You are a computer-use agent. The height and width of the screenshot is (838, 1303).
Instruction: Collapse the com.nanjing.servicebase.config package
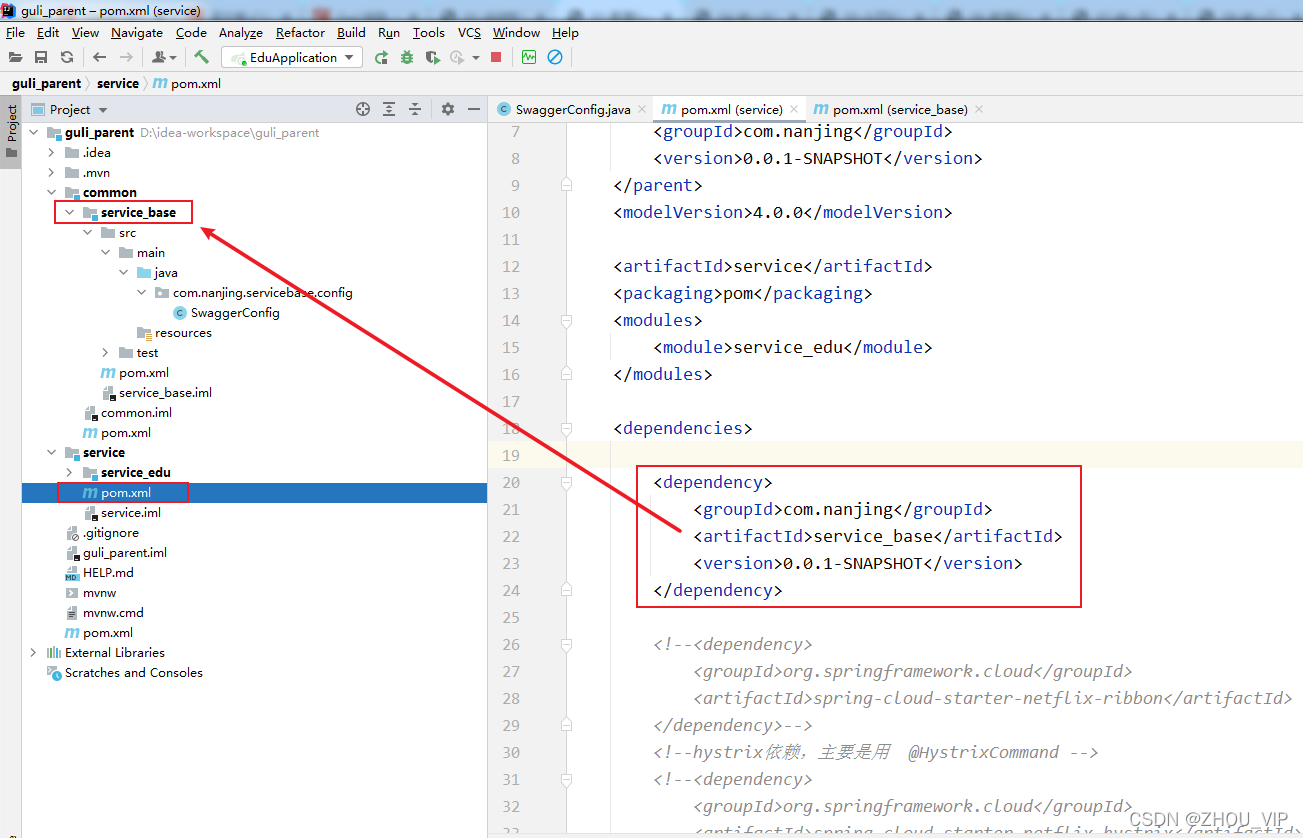(x=141, y=292)
